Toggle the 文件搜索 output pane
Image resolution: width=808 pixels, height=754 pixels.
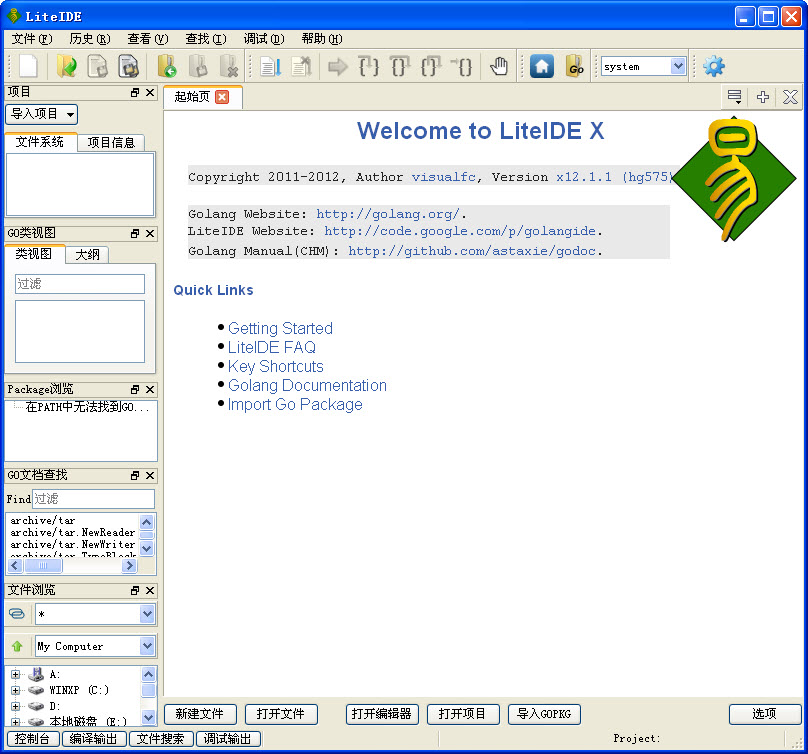coord(161,739)
